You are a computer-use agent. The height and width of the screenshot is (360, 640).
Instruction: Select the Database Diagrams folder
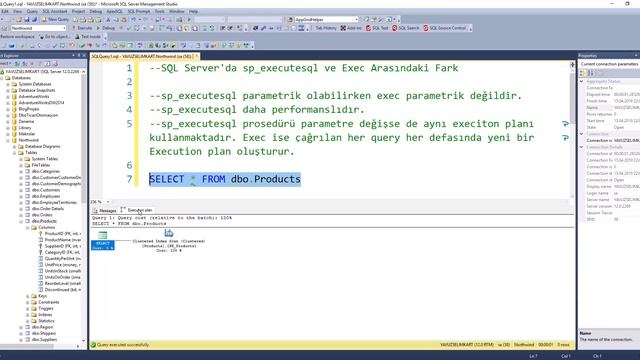pos(42,146)
